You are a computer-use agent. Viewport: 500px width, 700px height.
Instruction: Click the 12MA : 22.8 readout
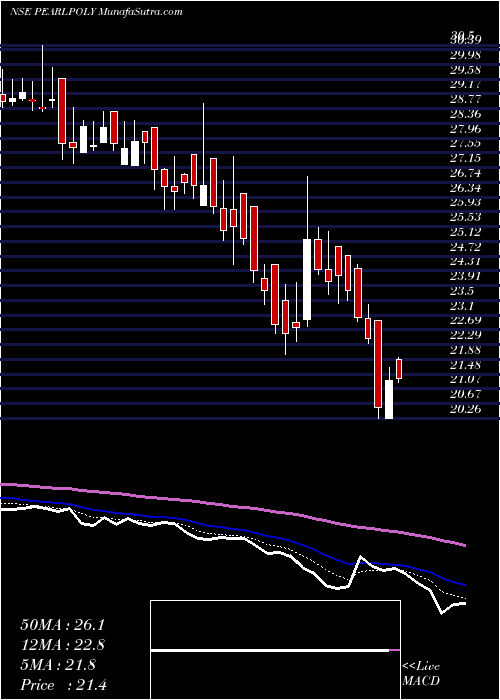[x=62, y=645]
